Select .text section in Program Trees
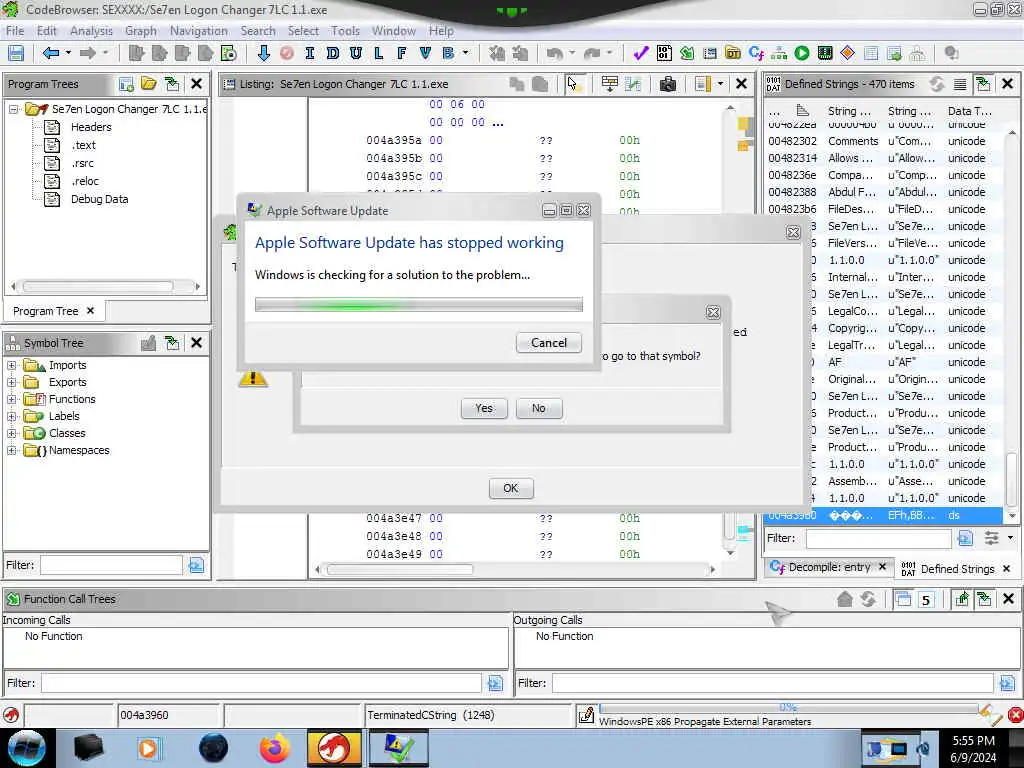The height and width of the screenshot is (768, 1024). 84,146
